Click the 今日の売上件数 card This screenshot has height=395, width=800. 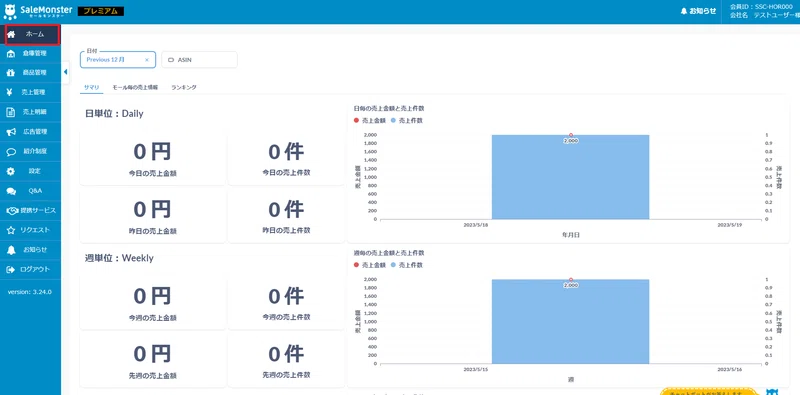(x=286, y=157)
